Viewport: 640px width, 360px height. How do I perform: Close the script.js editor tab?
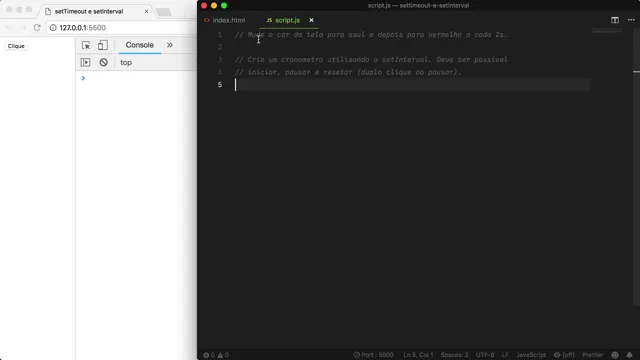pyautogui.click(x=311, y=20)
